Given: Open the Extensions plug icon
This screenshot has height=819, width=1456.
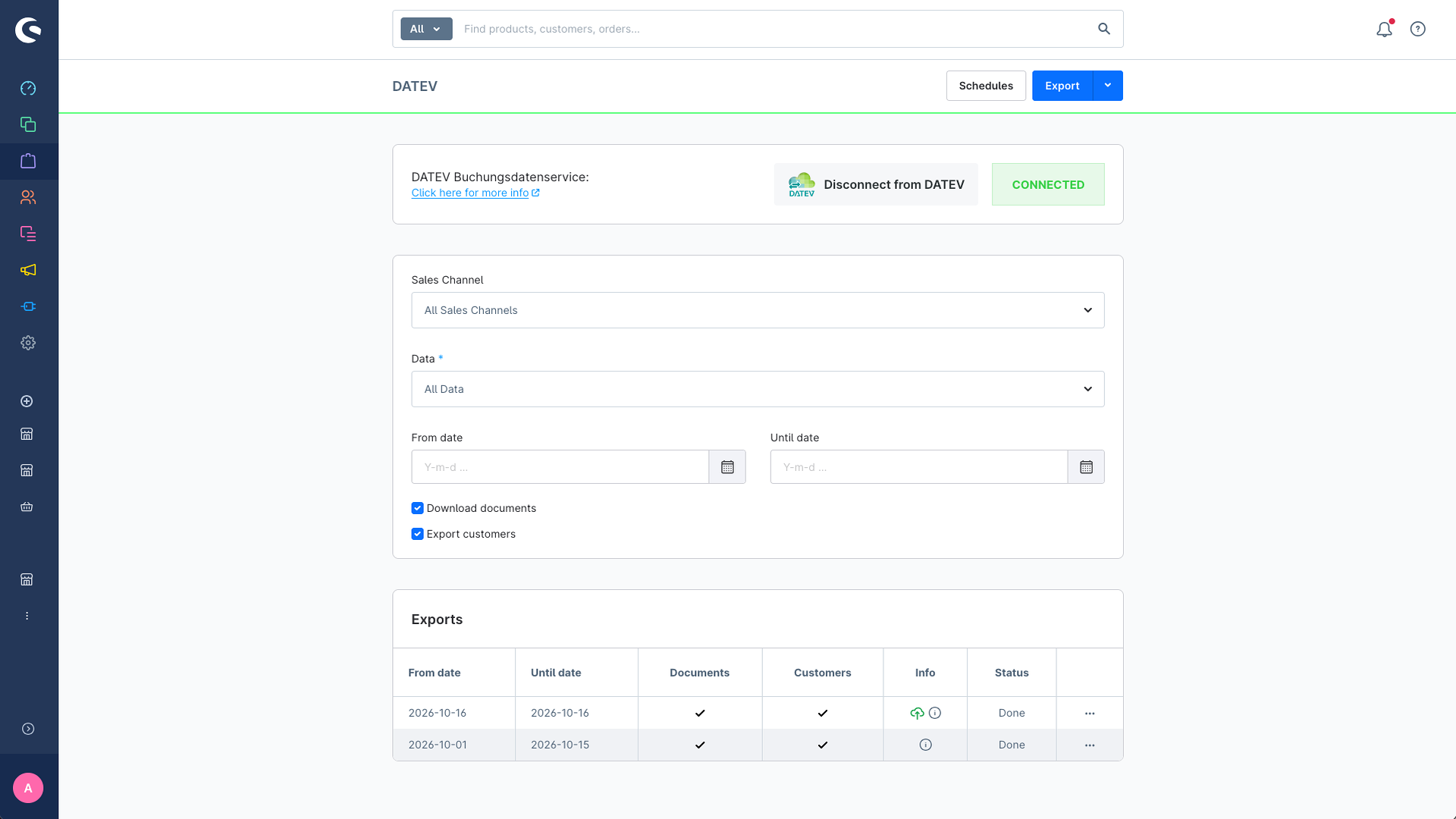Looking at the screenshot, I should pyautogui.click(x=28, y=306).
